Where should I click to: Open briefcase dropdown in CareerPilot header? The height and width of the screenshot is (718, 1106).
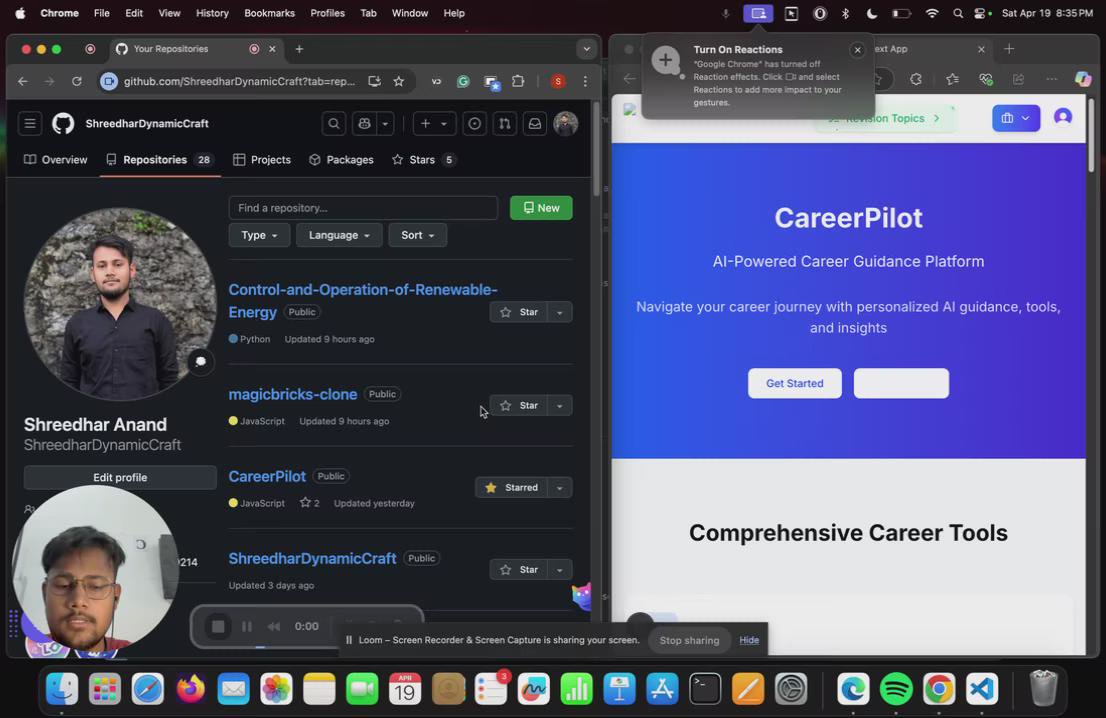pos(1016,118)
